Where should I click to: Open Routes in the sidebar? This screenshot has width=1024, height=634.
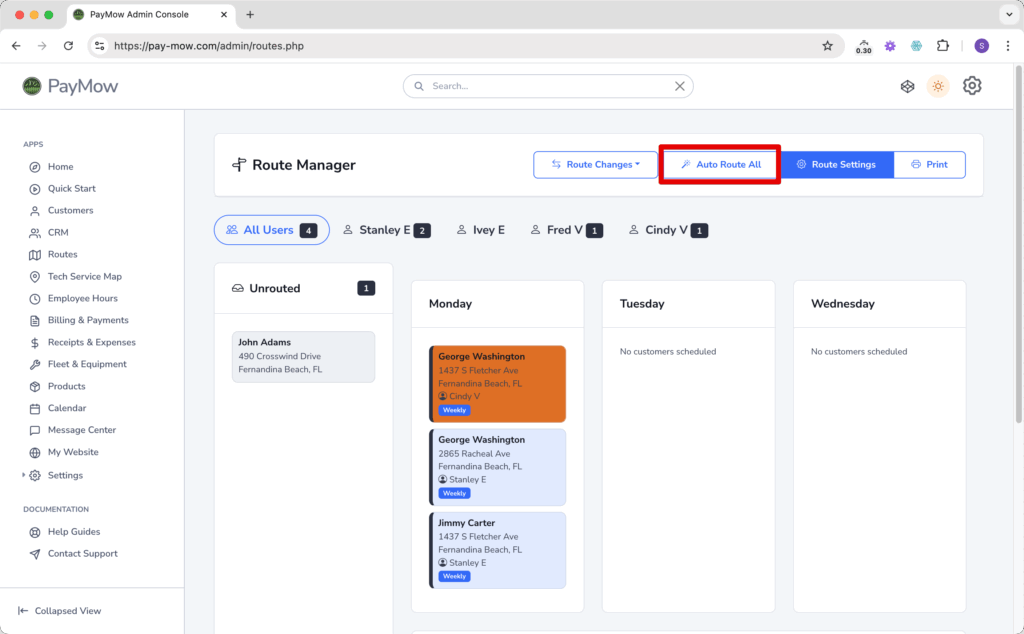pos(62,254)
